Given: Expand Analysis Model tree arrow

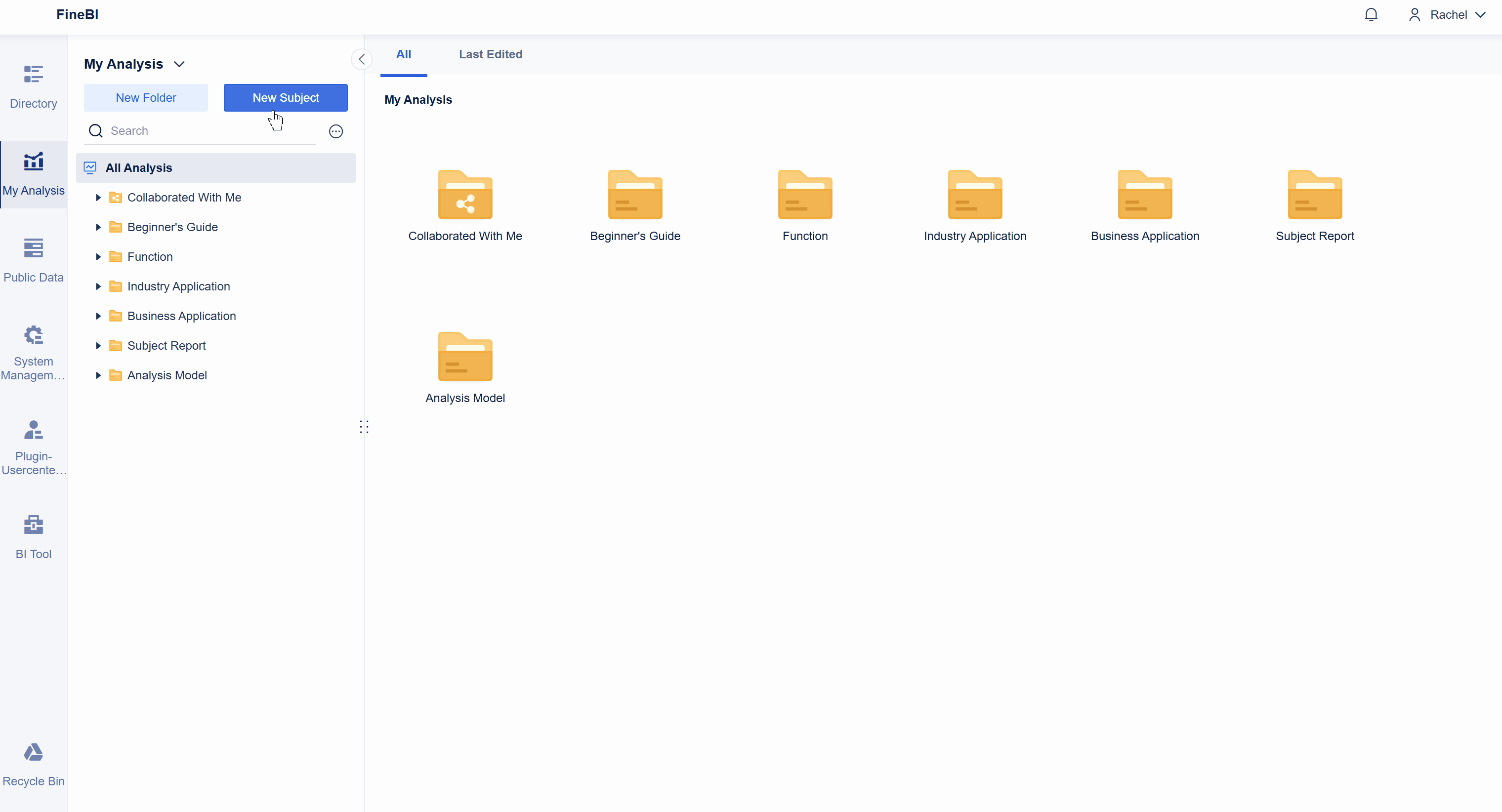Looking at the screenshot, I should 98,375.
